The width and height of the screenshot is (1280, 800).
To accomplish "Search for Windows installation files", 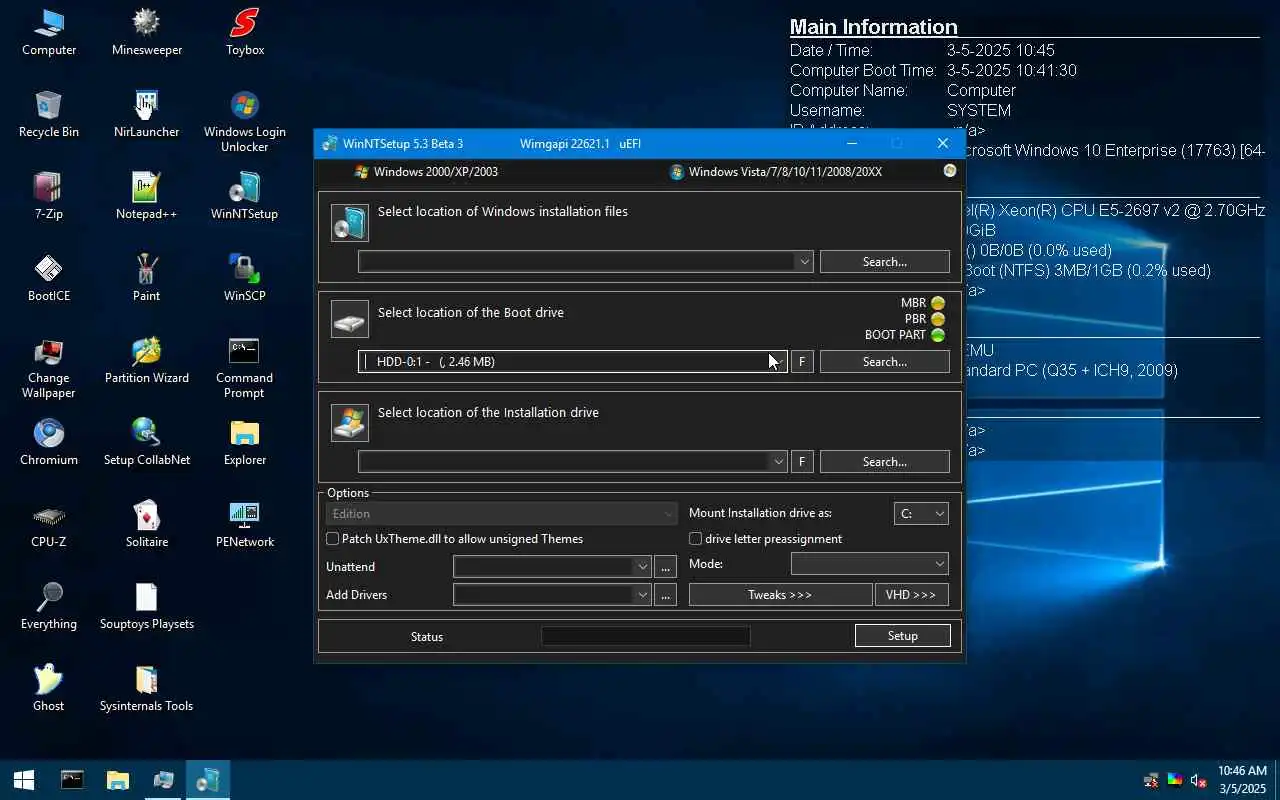I will point(885,262).
